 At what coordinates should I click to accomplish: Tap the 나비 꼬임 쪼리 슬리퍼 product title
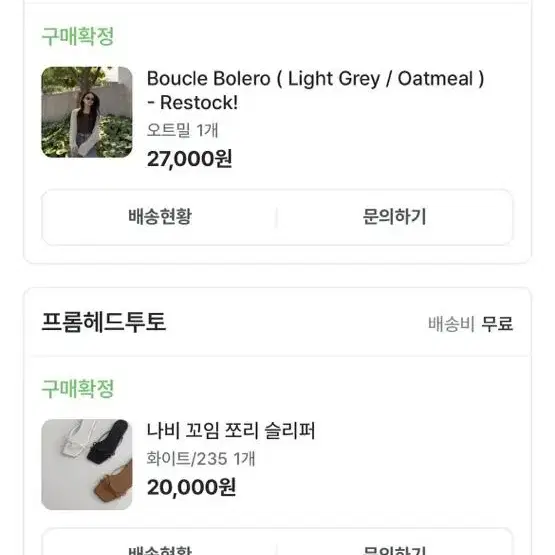tap(231, 431)
